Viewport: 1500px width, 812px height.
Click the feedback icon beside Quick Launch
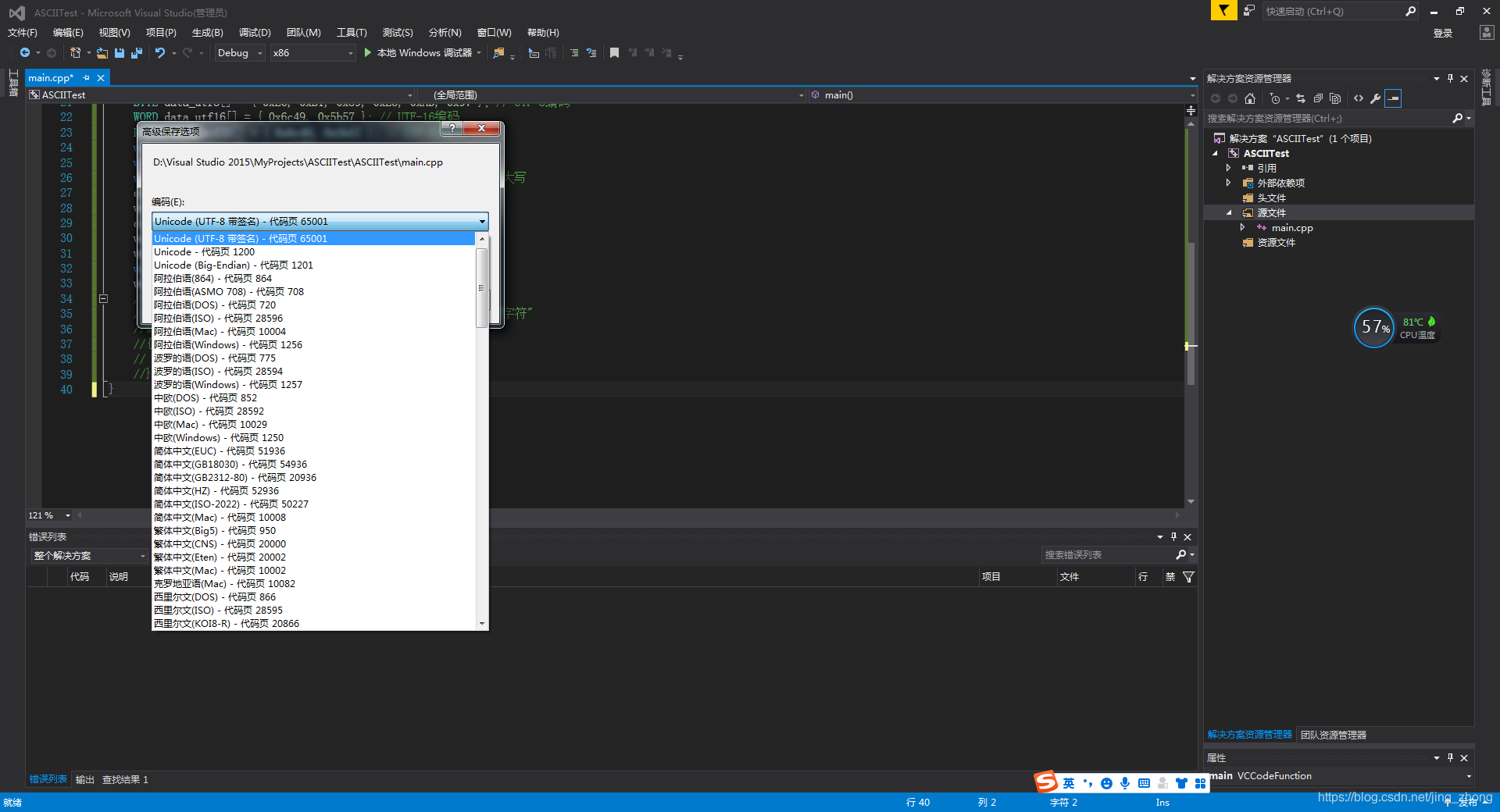pyautogui.click(x=1249, y=11)
